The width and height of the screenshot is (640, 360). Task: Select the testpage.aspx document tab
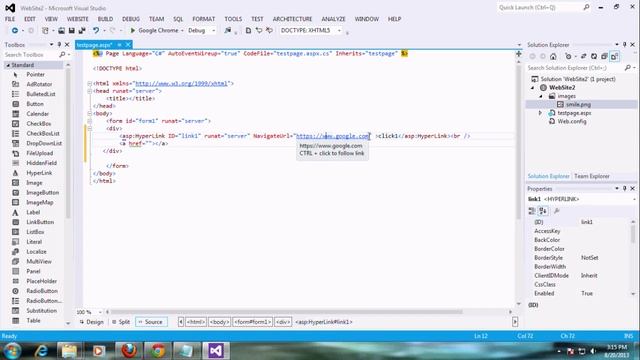94,45
